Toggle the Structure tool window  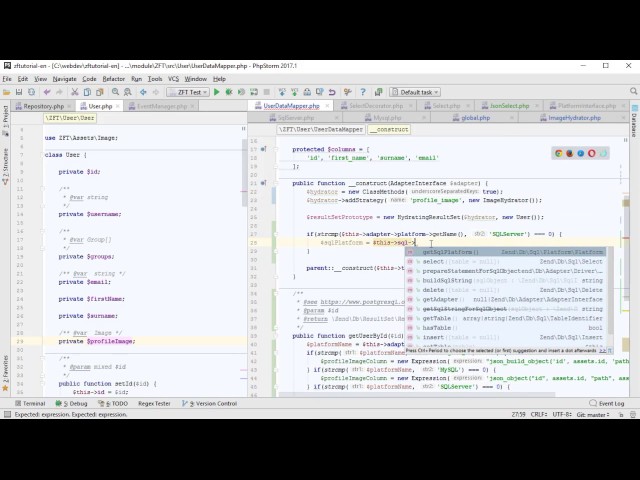pyautogui.click(x=5, y=167)
